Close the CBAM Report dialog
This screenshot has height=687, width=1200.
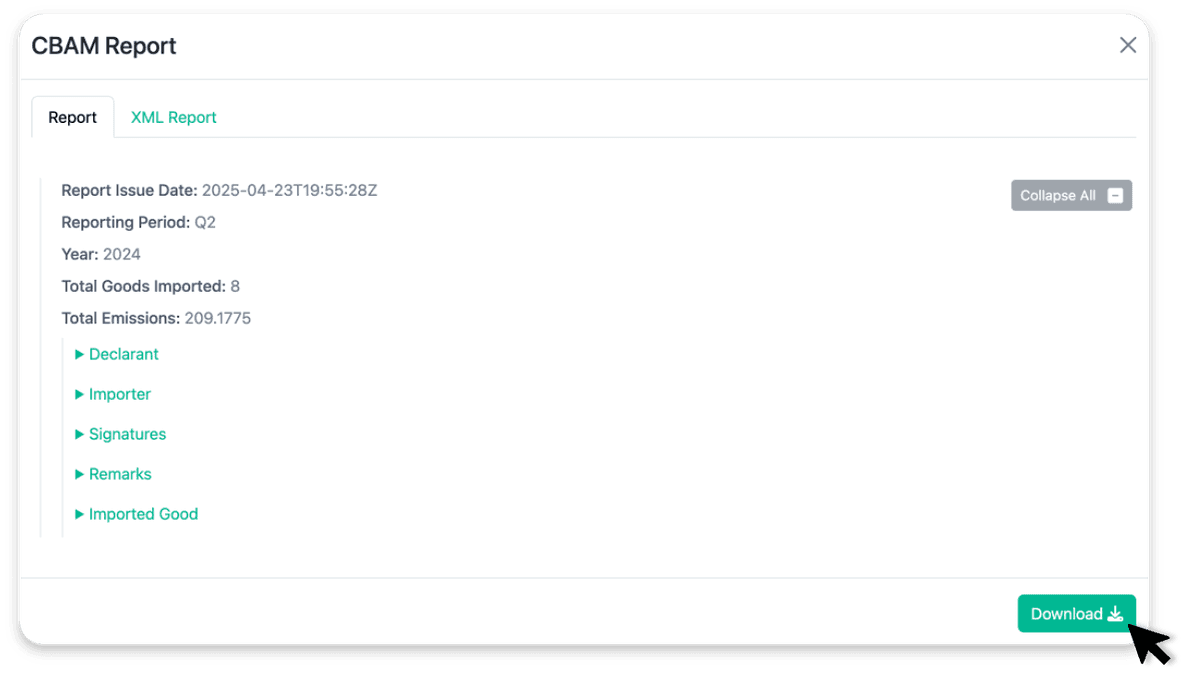point(1128,45)
